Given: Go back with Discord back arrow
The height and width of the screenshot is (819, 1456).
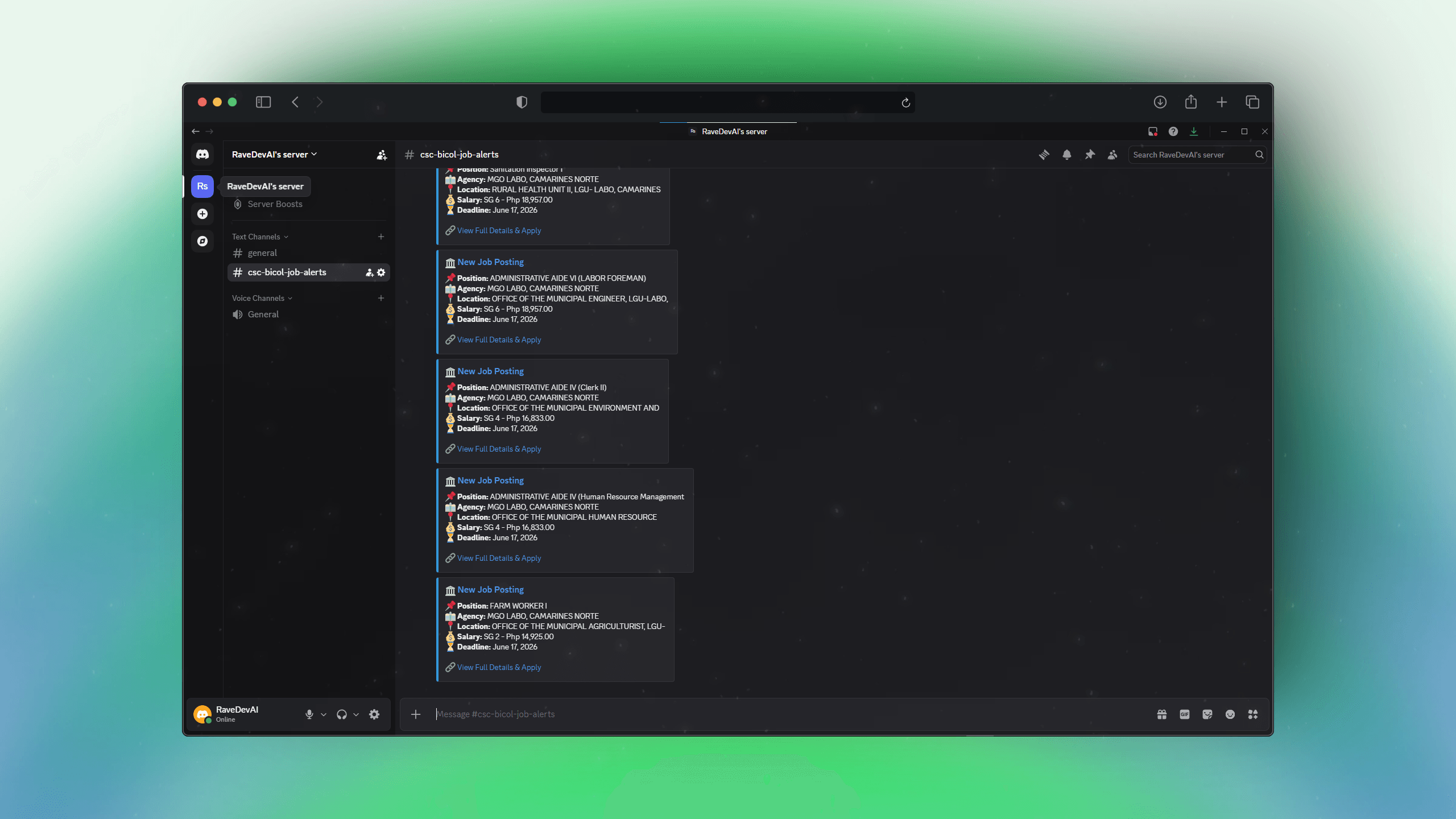Looking at the screenshot, I should (x=196, y=131).
